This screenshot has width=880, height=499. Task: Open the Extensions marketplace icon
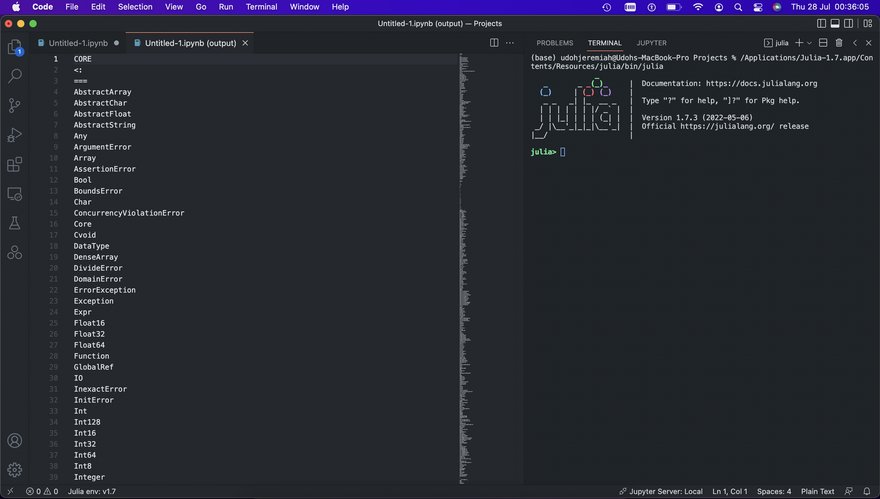pos(15,165)
